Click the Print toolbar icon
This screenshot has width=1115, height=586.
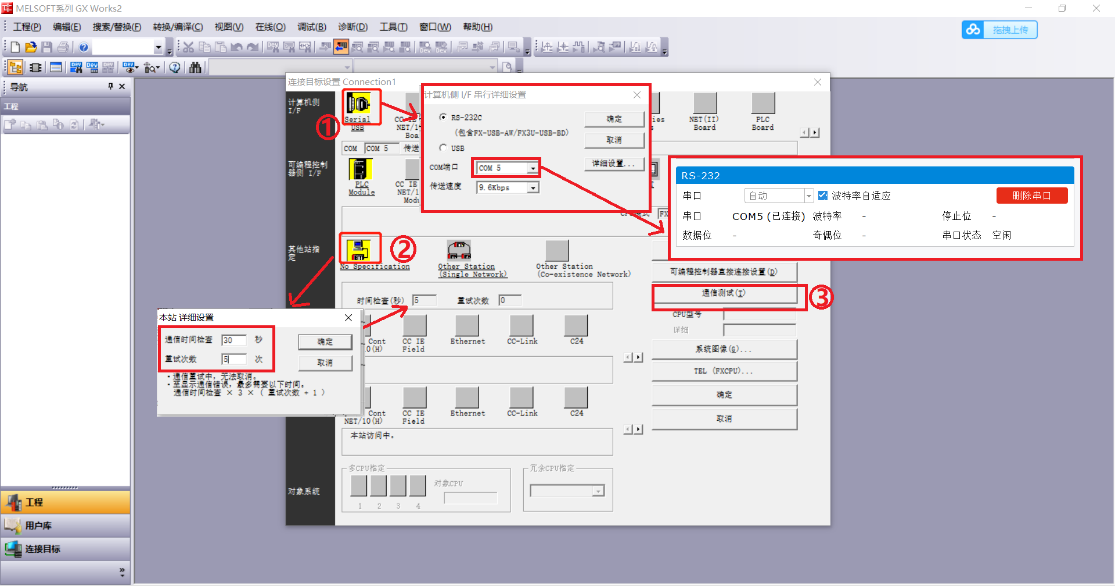tap(63, 48)
